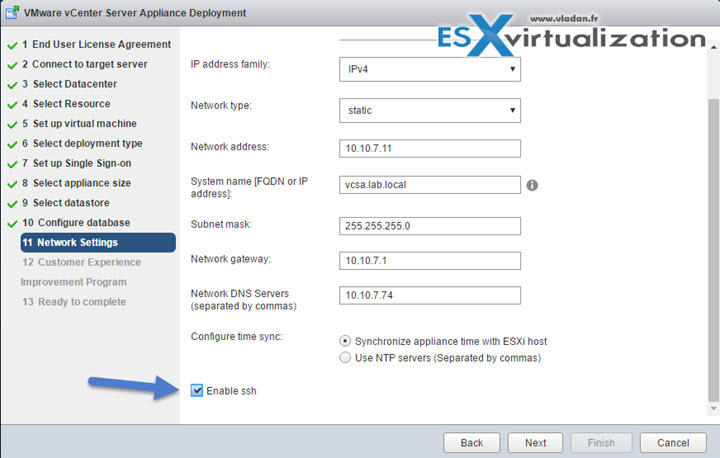The height and width of the screenshot is (458, 720).
Task: Click the Back button
Action: click(x=472, y=443)
